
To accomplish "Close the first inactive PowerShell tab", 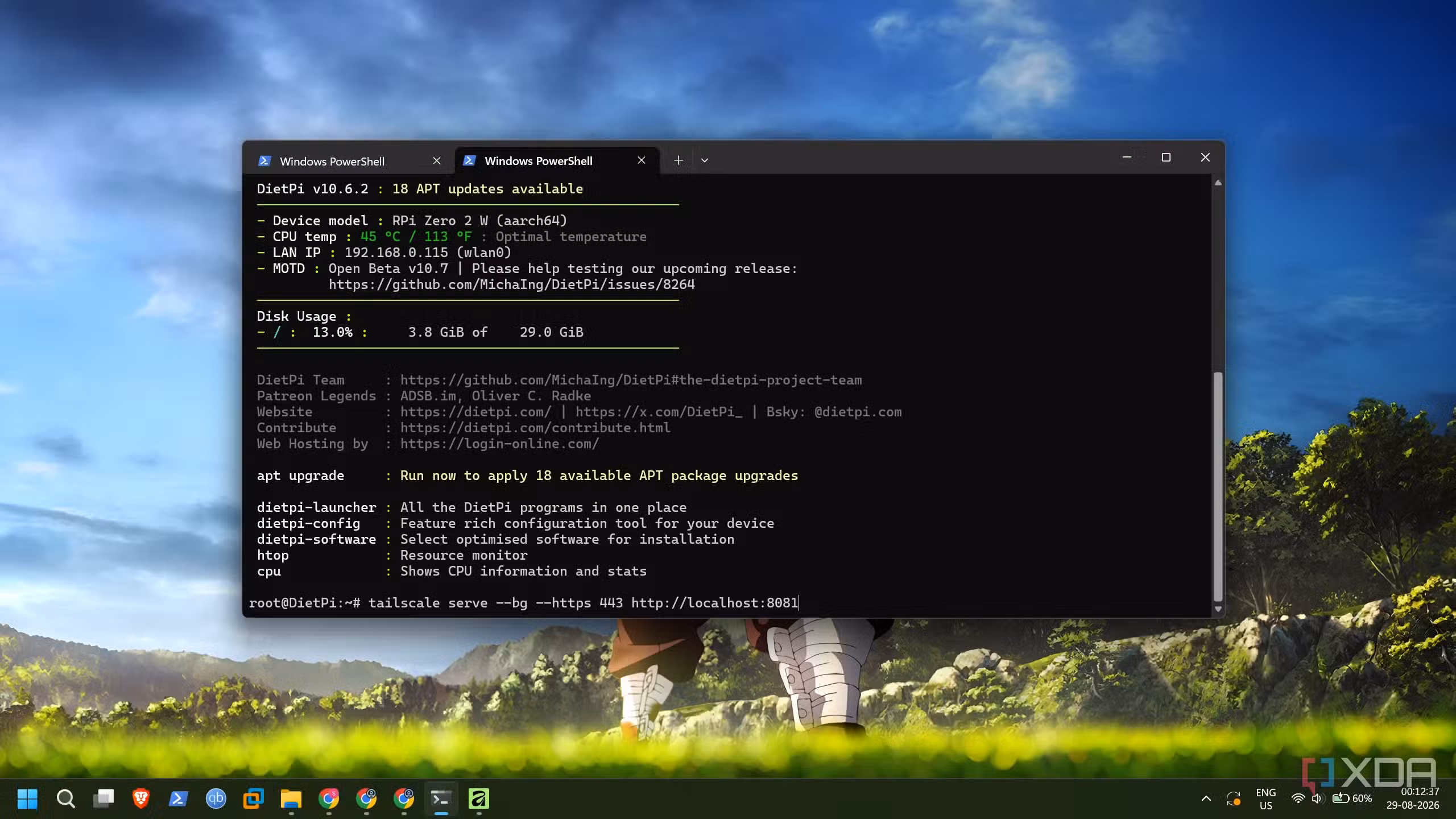I will (x=437, y=161).
